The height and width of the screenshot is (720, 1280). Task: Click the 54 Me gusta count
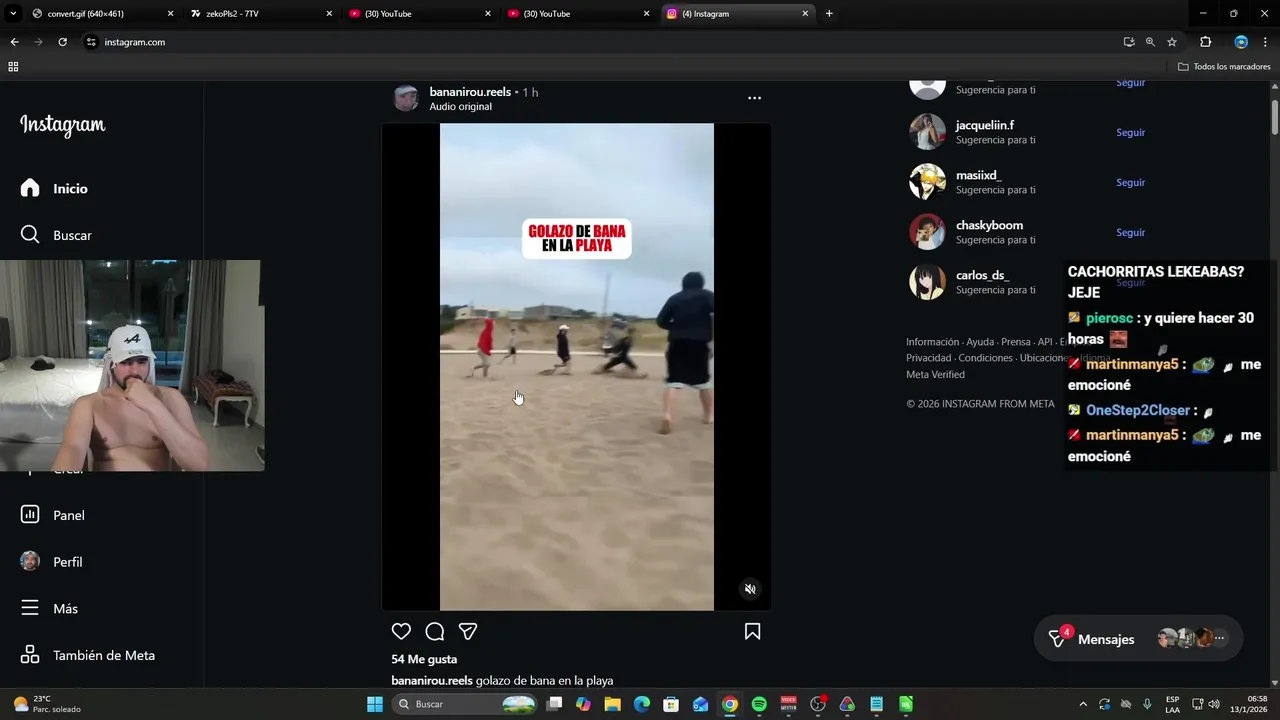tap(424, 659)
